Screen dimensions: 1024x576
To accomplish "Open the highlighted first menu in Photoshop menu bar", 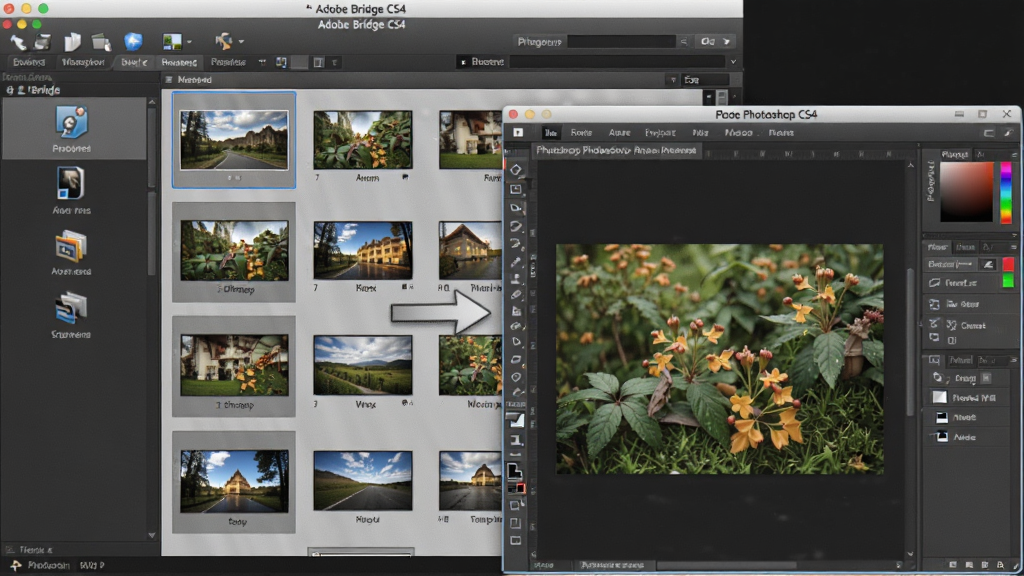I will (x=551, y=133).
